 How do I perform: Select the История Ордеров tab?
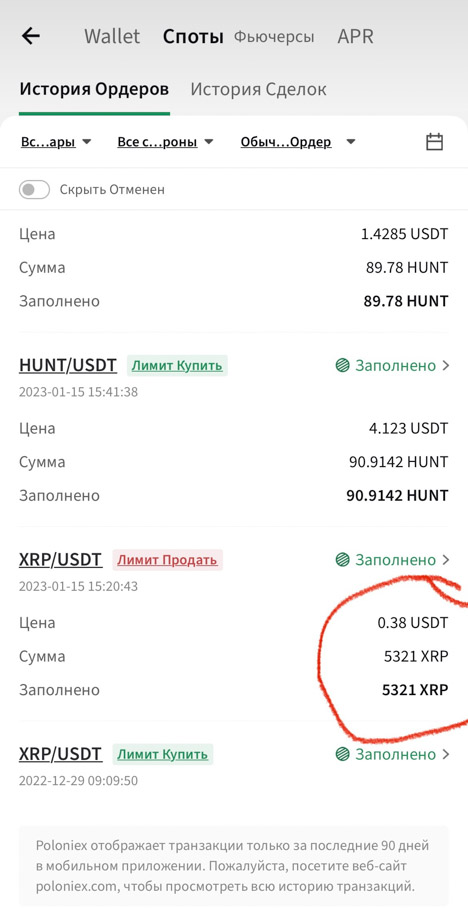94,89
